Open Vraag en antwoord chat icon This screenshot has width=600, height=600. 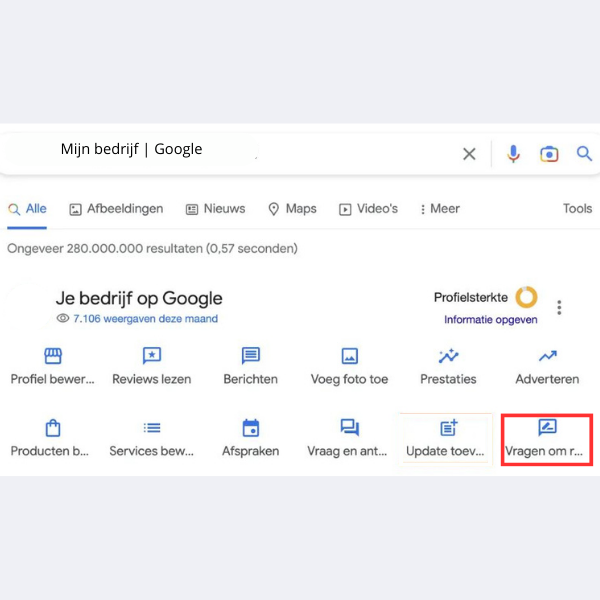coord(350,427)
